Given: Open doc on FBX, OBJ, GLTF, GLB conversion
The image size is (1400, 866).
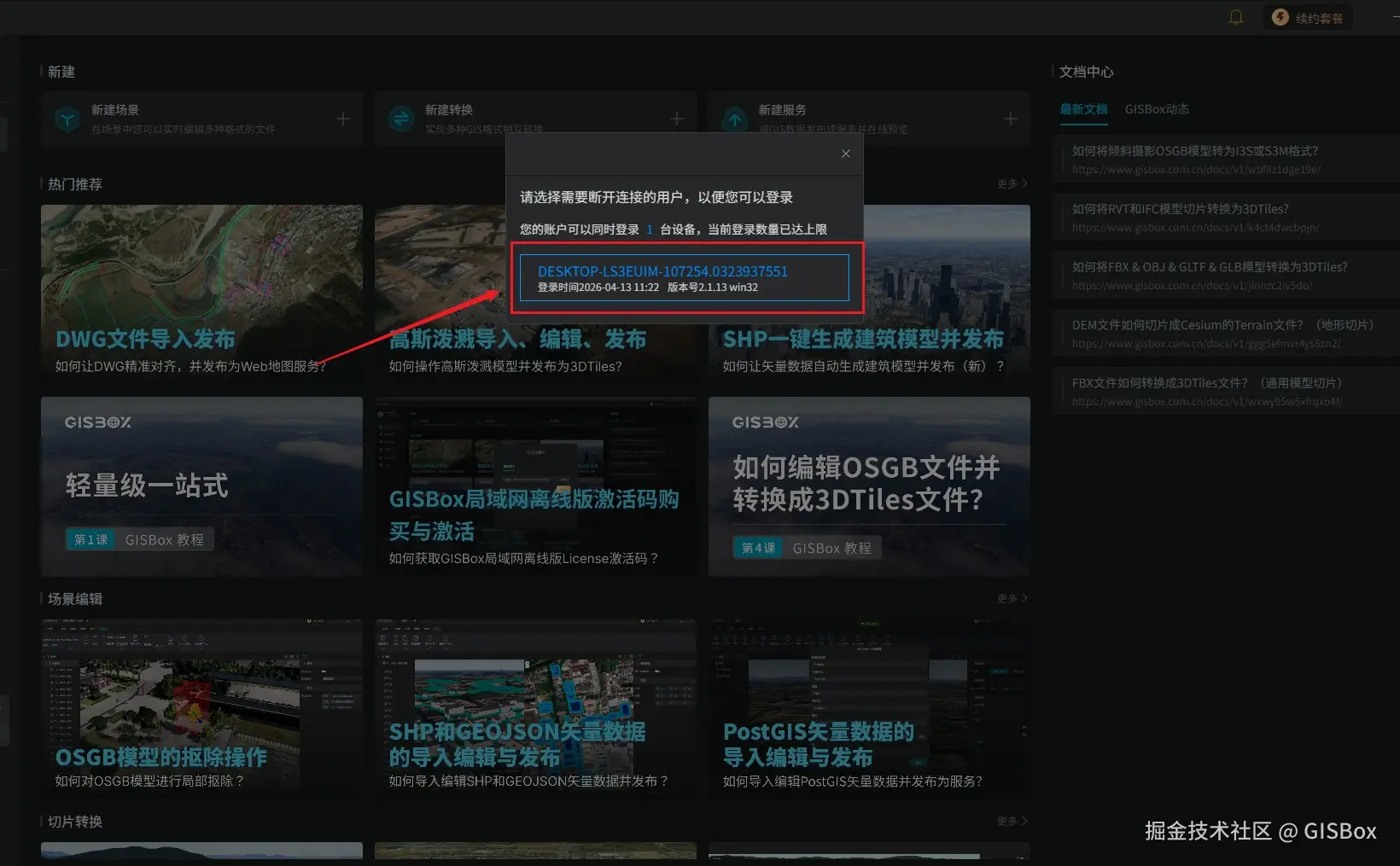Looking at the screenshot, I should click(1226, 276).
